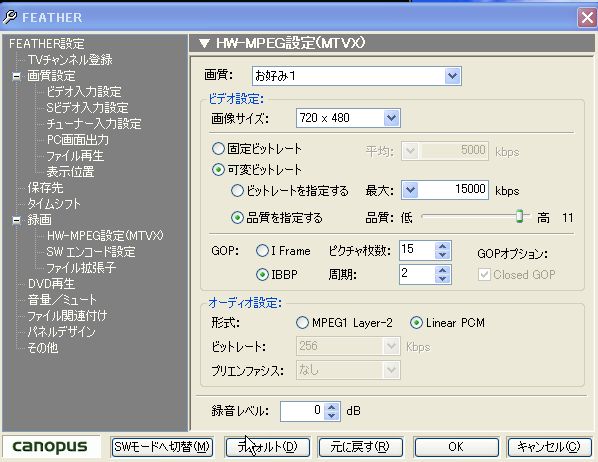Open the 平均 bitrate dropdown arrow
Image resolution: width=598 pixels, height=462 pixels.
410,151
